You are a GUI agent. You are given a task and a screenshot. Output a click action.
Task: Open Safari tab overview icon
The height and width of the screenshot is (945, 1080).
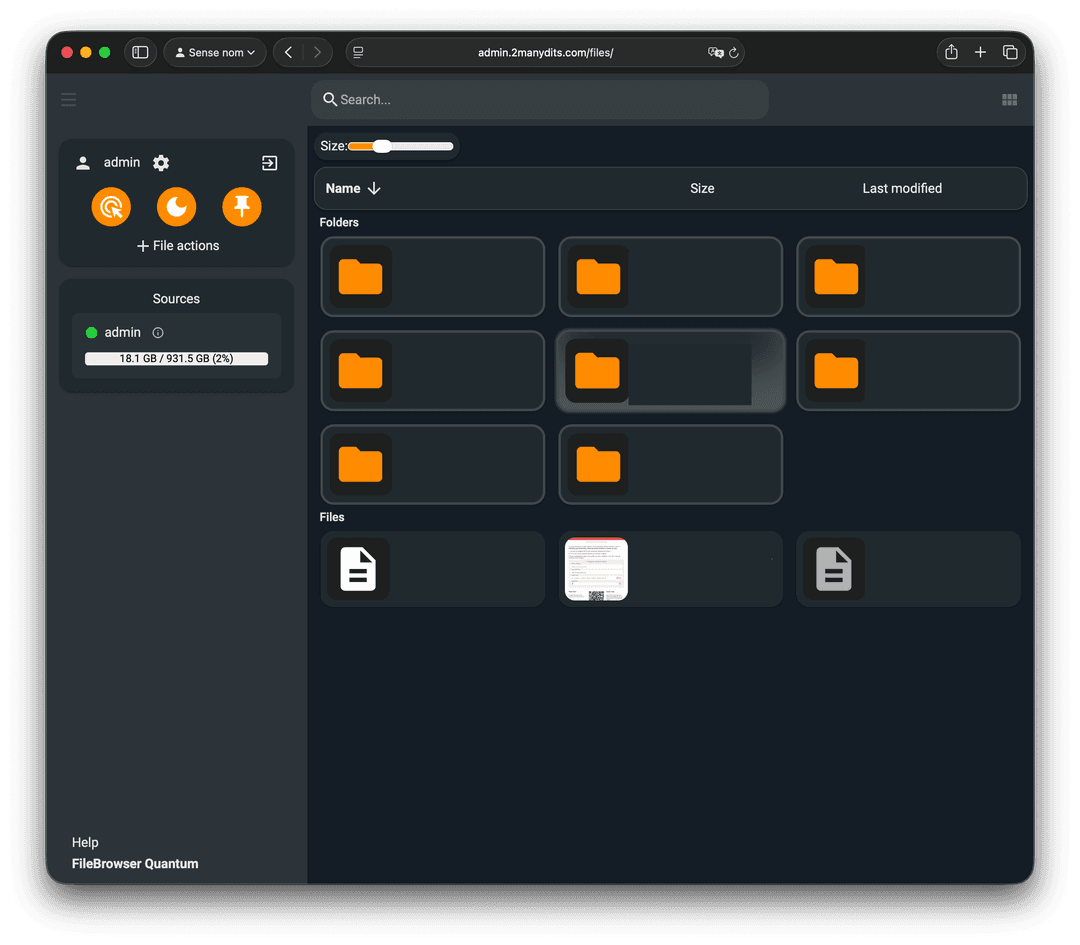pos(1010,52)
